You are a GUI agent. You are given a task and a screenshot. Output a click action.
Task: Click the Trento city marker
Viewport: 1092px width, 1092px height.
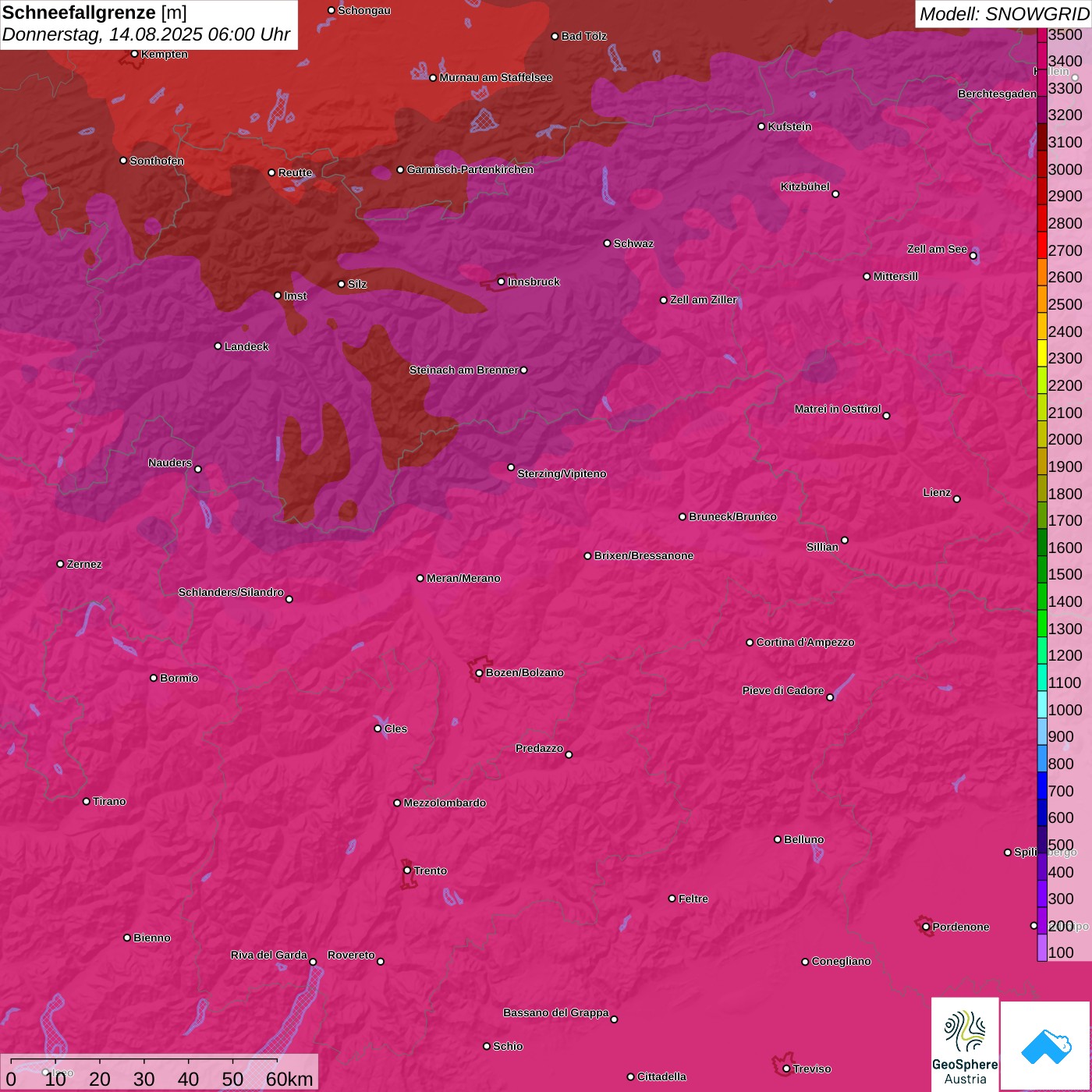407,870
